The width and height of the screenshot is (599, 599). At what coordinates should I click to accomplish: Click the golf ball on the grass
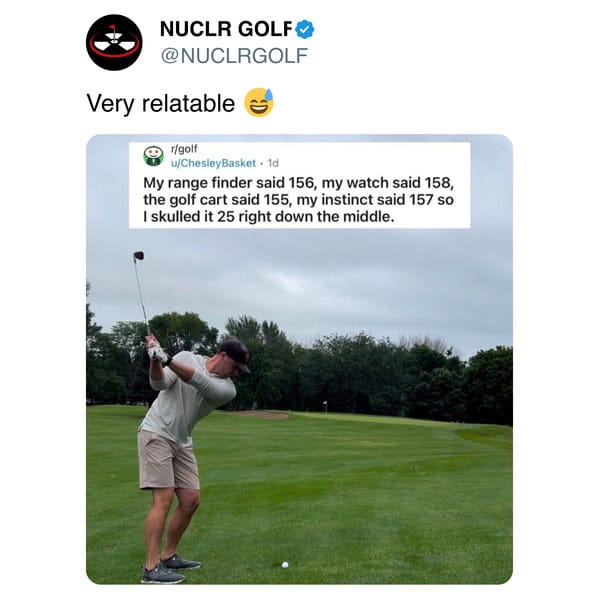point(285,565)
